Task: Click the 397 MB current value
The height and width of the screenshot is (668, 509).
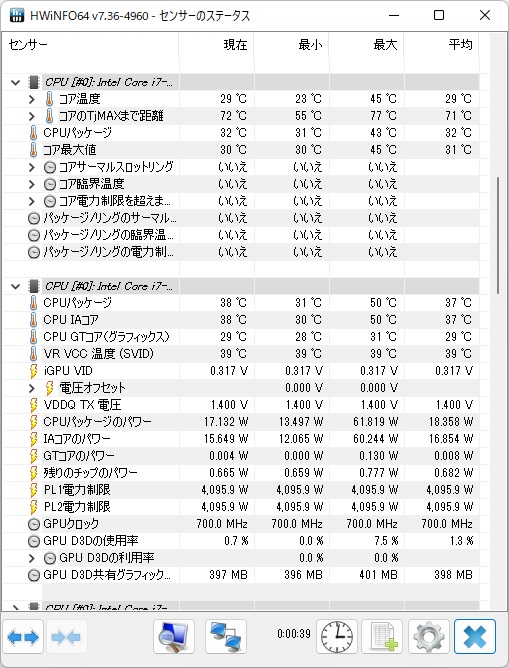Action: click(x=228, y=575)
